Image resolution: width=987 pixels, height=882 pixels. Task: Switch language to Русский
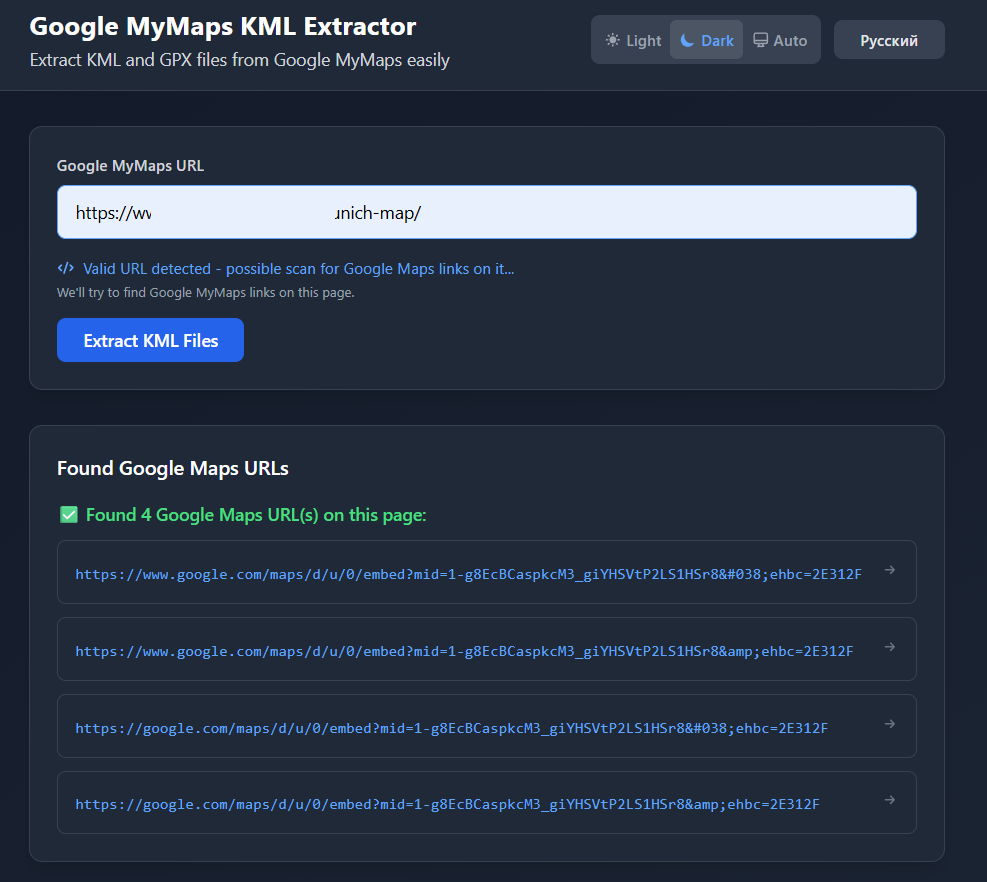click(889, 40)
